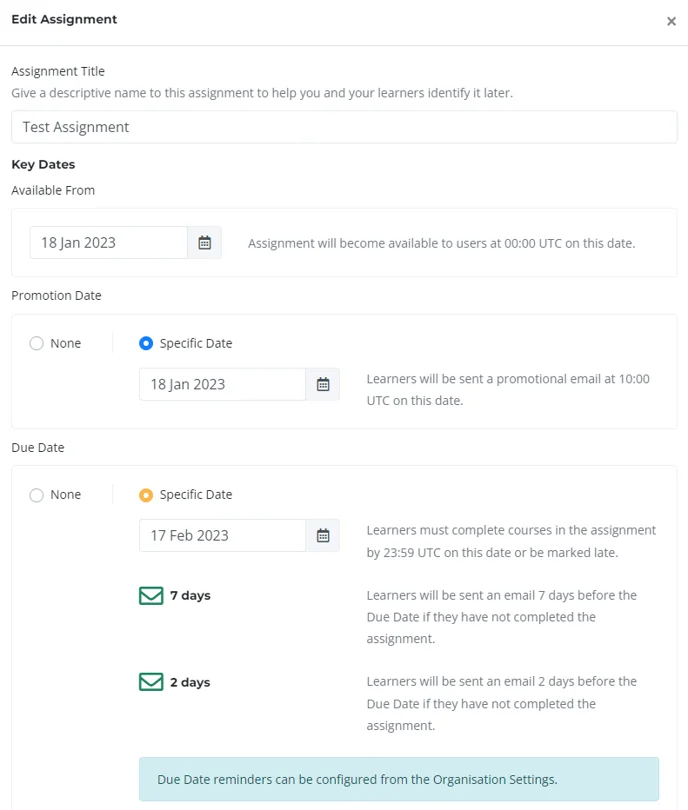
Task: Click the 2 days reminder label
Action: click(x=190, y=682)
